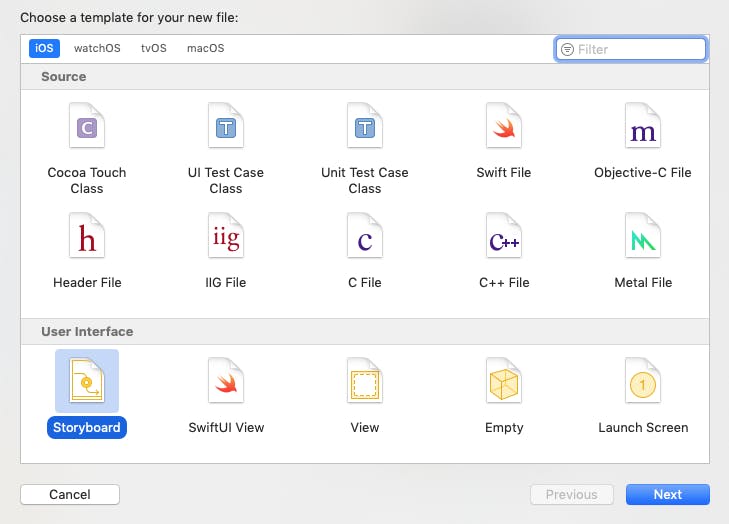Screen dimensions: 729x524
Task: Click the "Header File" label text
Action: (x=87, y=282)
